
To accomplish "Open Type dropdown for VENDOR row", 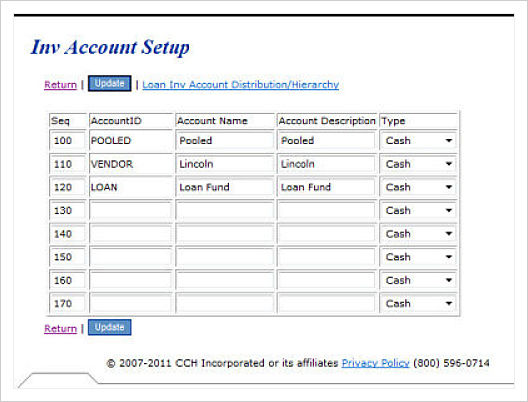I will [x=418, y=164].
